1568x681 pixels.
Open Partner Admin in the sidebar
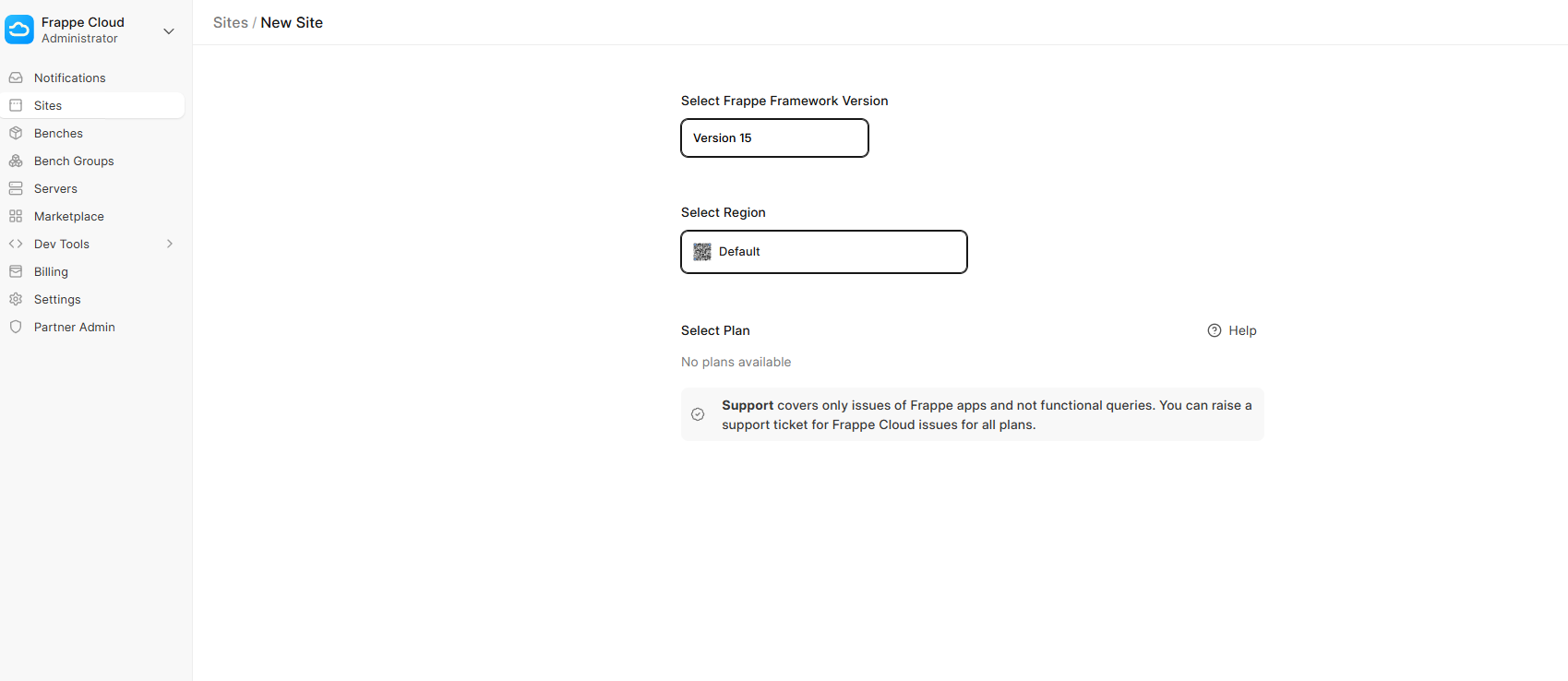[92, 327]
